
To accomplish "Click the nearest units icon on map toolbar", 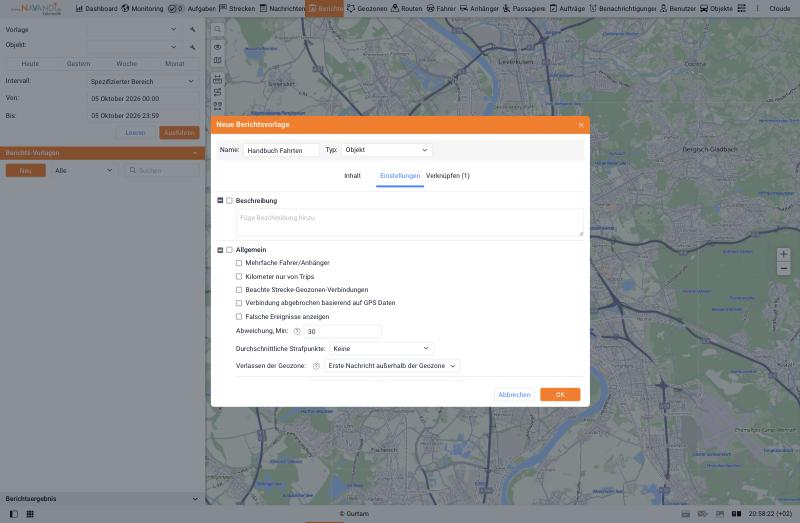I will tap(217, 106).
